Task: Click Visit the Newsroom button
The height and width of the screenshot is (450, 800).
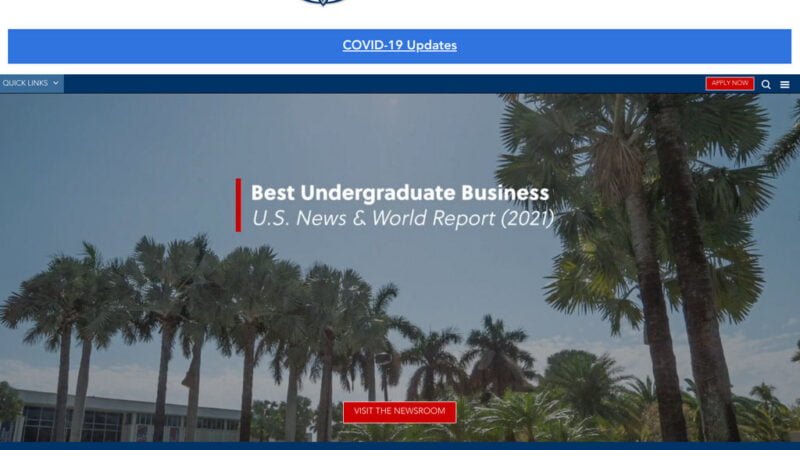Action: [x=399, y=412]
